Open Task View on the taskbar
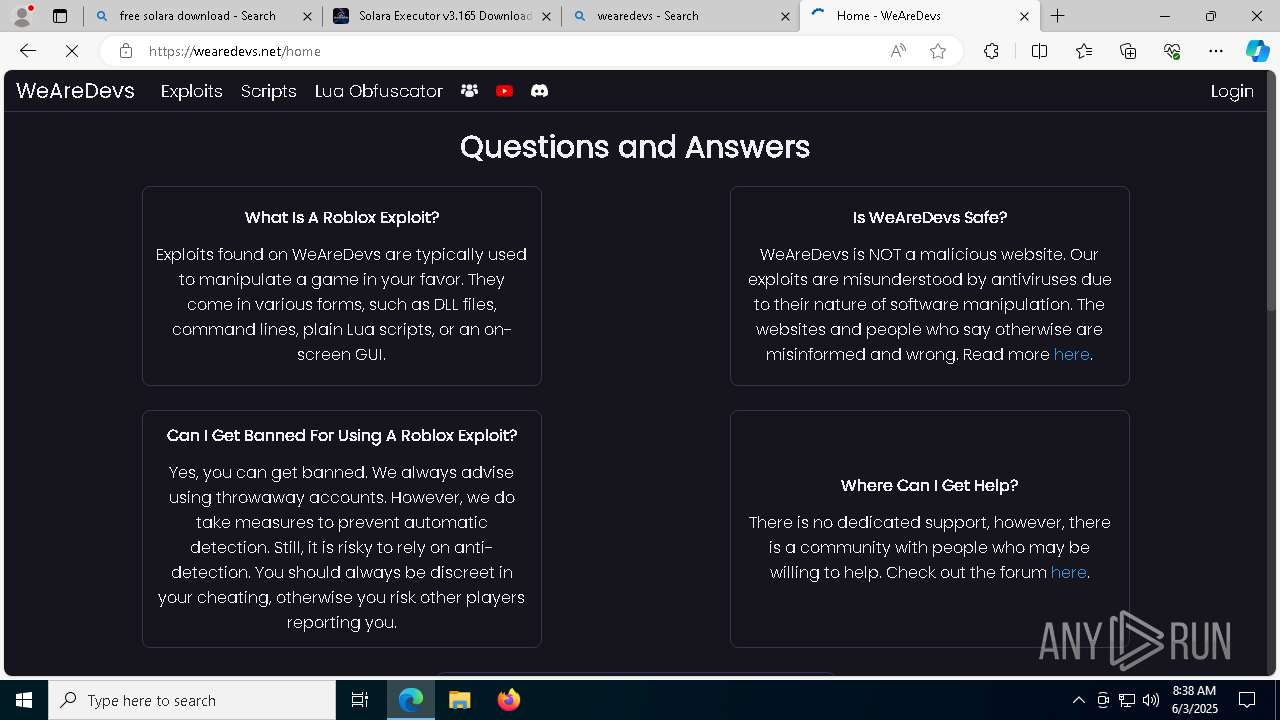Image resolution: width=1280 pixels, height=720 pixels. (x=360, y=700)
